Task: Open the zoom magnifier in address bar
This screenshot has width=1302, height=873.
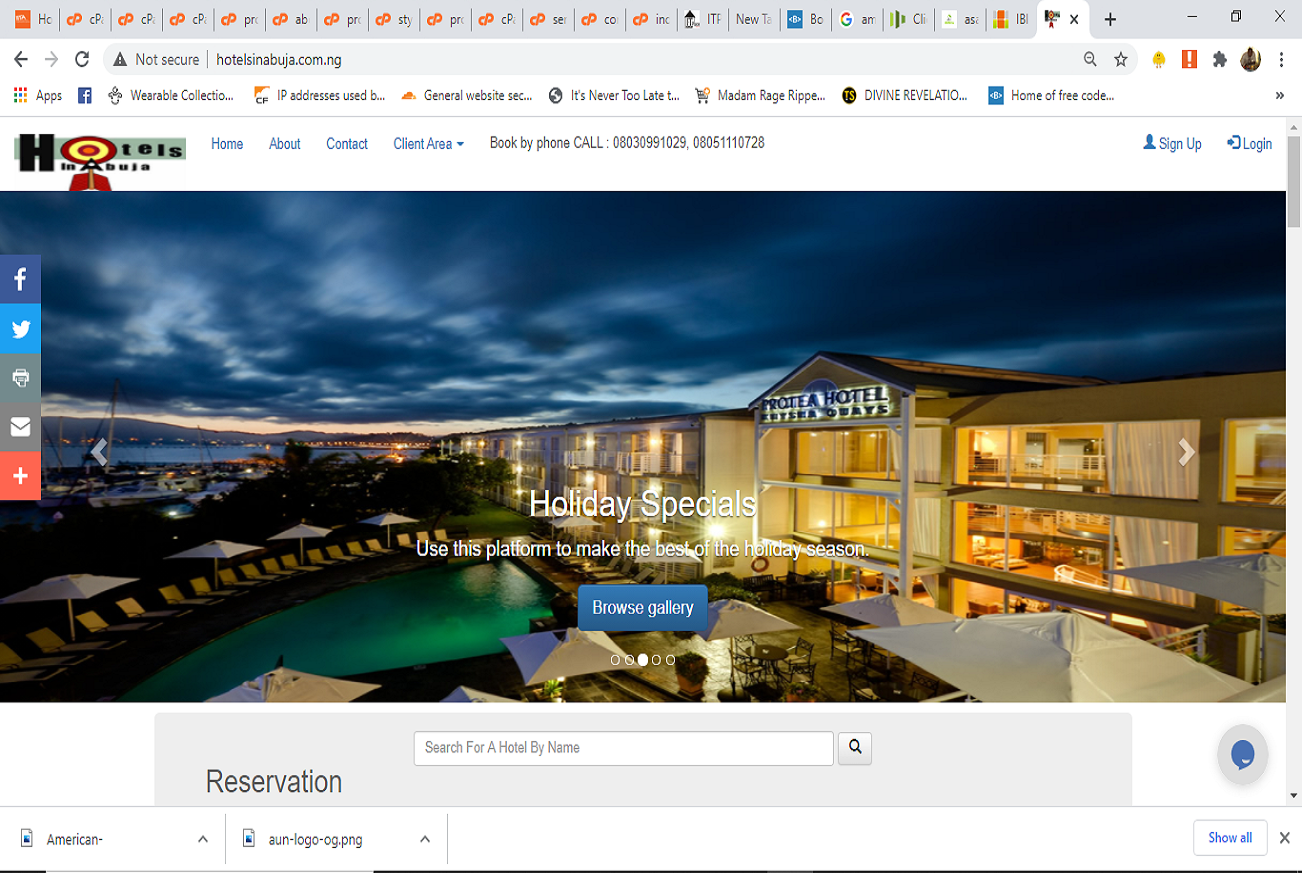Action: 1090,60
